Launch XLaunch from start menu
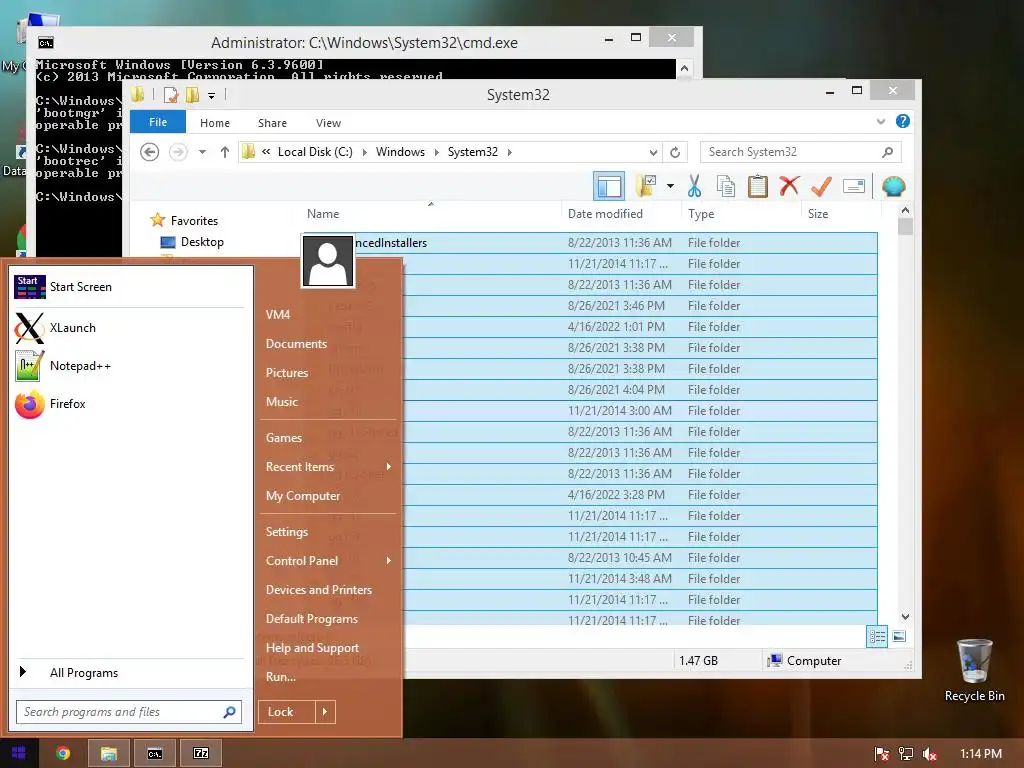Viewport: 1024px width, 768px height. 129,328
